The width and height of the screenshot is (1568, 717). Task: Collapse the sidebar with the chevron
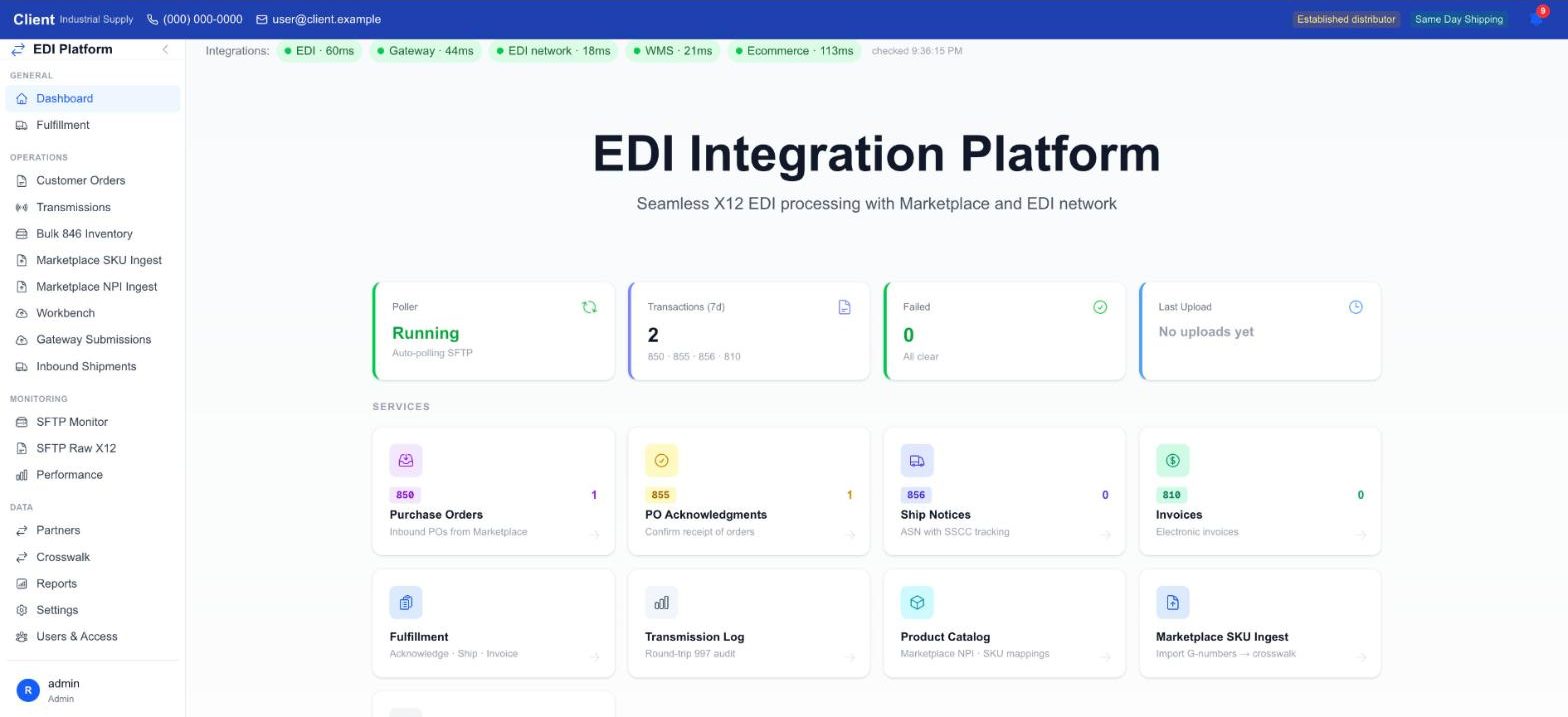pos(165,49)
